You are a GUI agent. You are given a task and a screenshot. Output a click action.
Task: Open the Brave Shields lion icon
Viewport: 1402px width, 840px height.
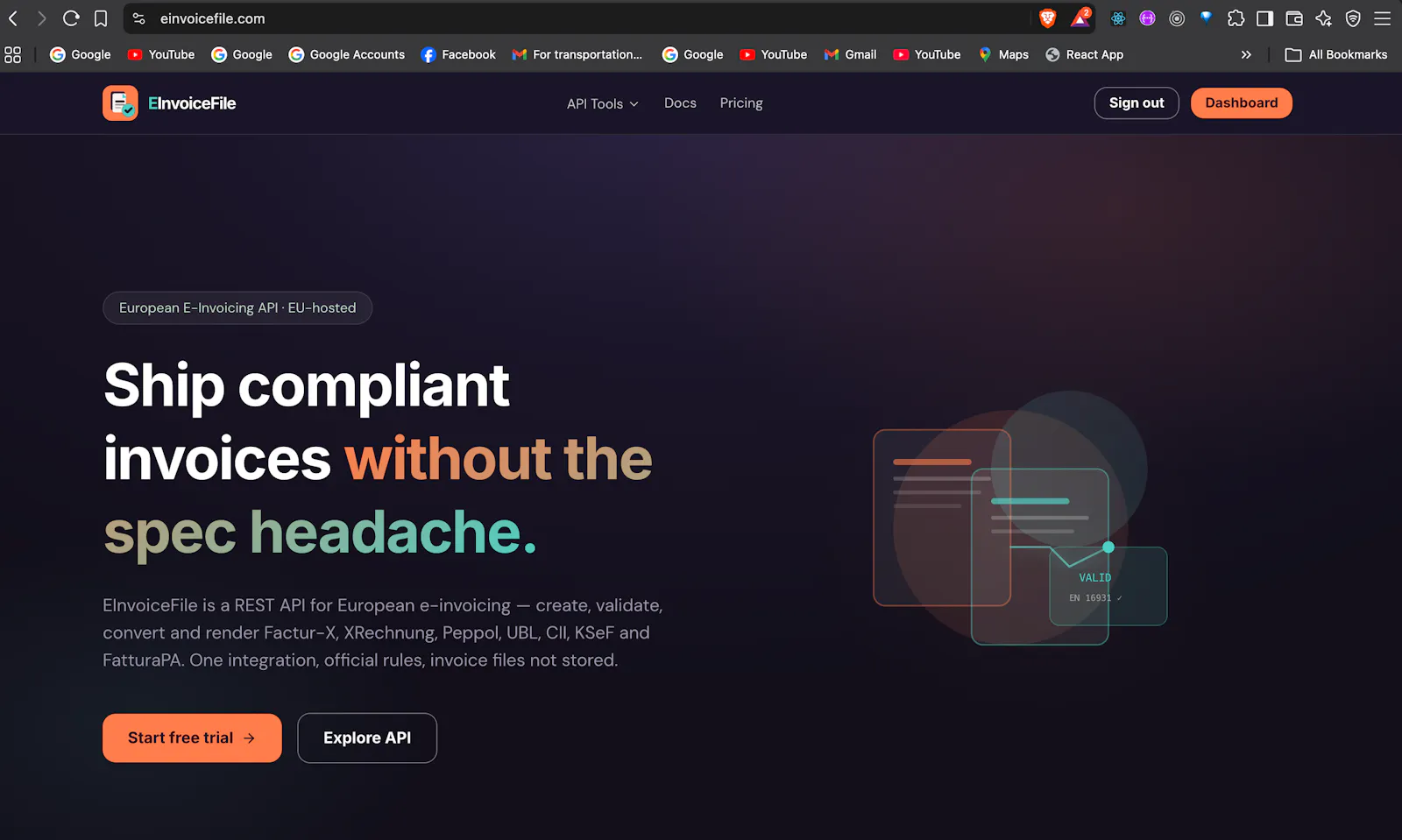[1047, 18]
